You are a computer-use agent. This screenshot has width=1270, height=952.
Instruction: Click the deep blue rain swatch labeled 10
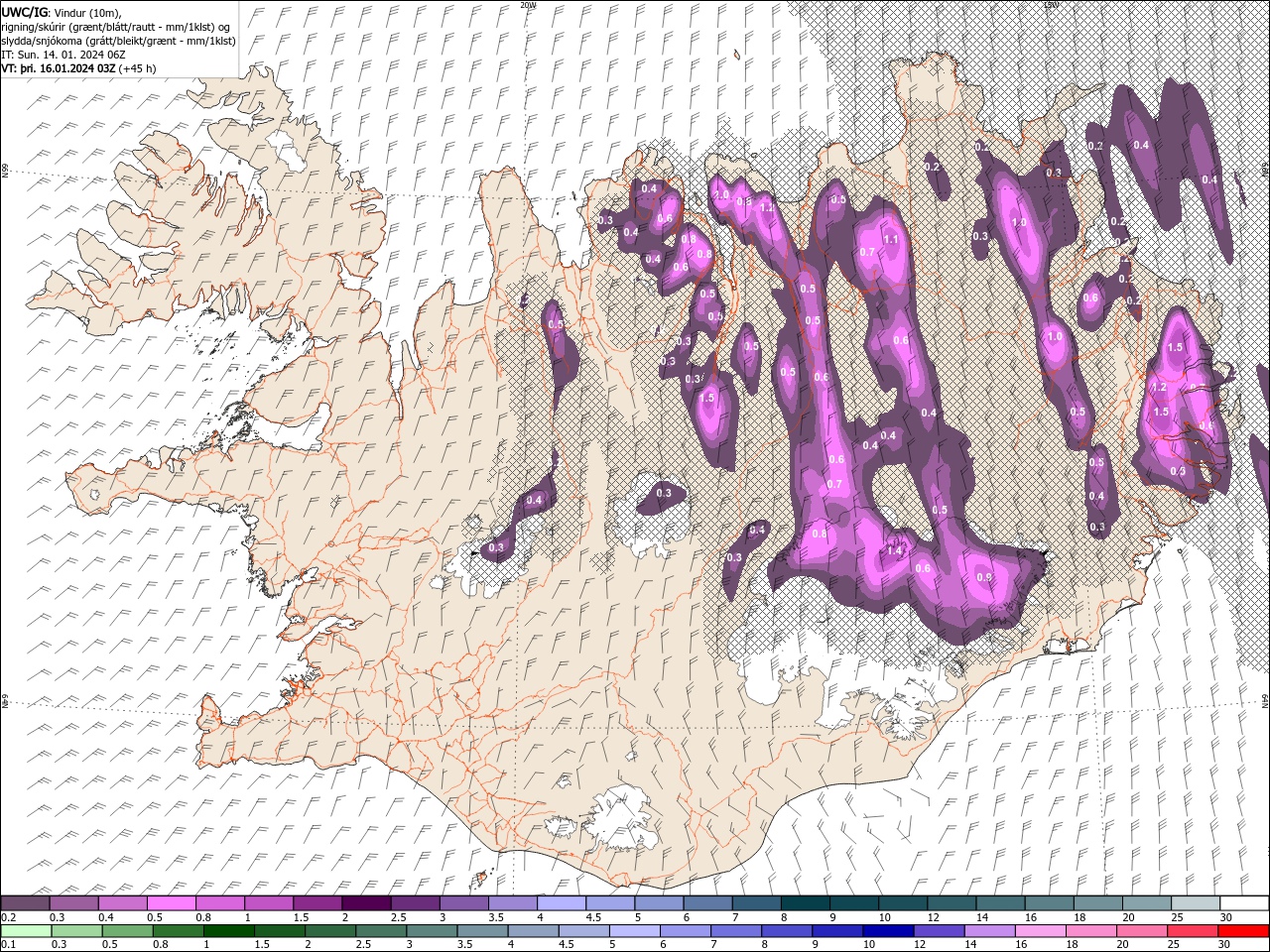click(x=887, y=931)
